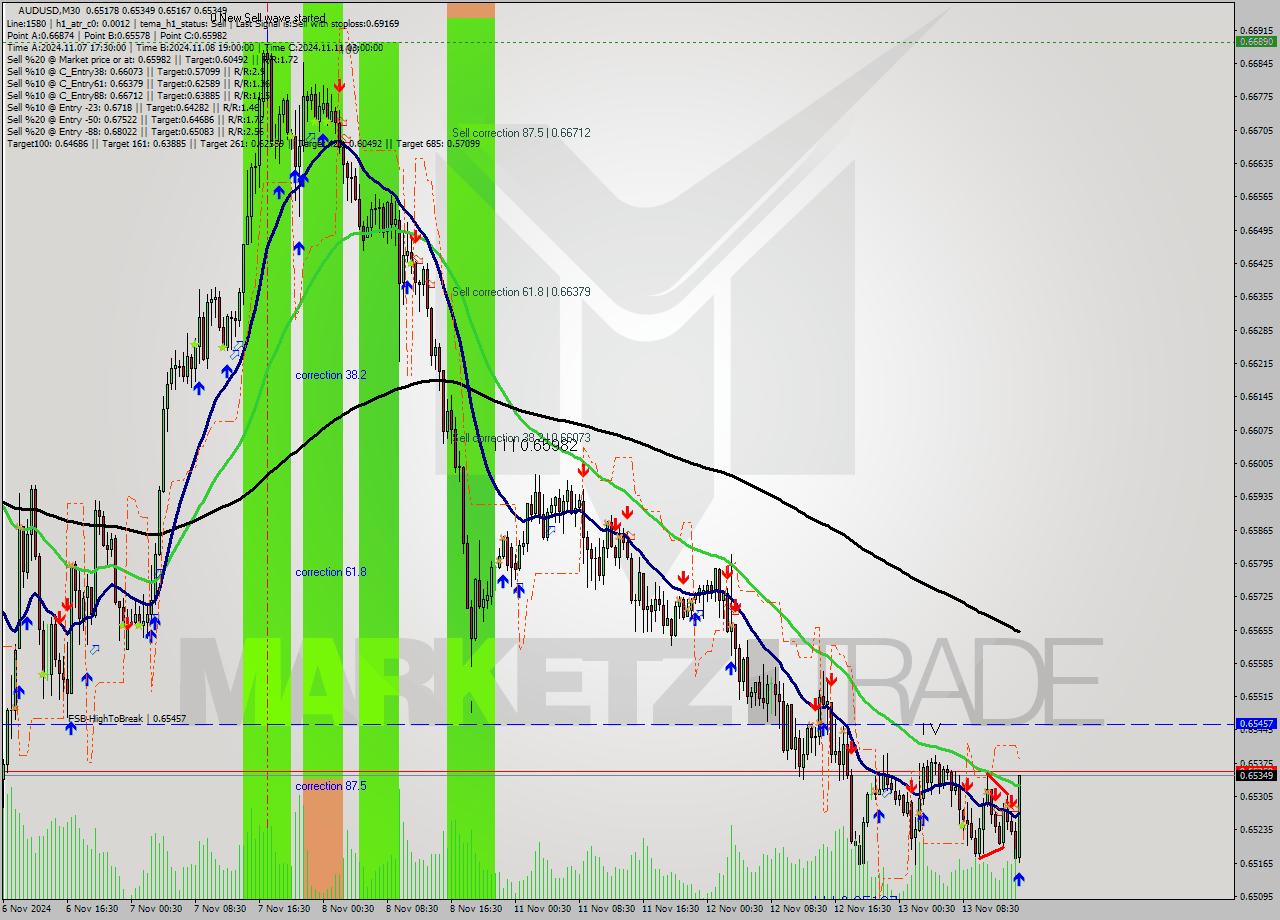
Task: Select the 'New Sell wave started' label
Action: tap(273, 18)
